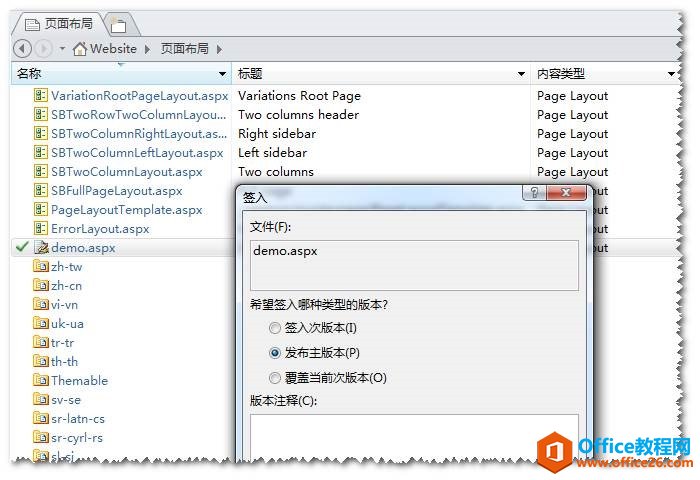Click the demo.aspx checked-out file icon
The image size is (700, 480).
pyautogui.click(x=41, y=247)
